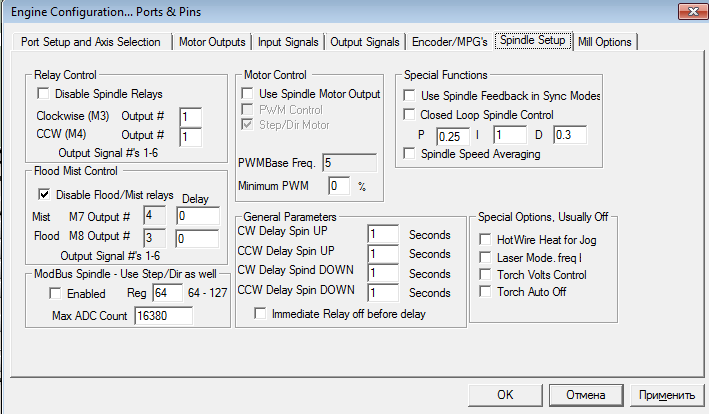
Task: Focus the Clockwise (M3) output number field
Action: pyautogui.click(x=191, y=116)
